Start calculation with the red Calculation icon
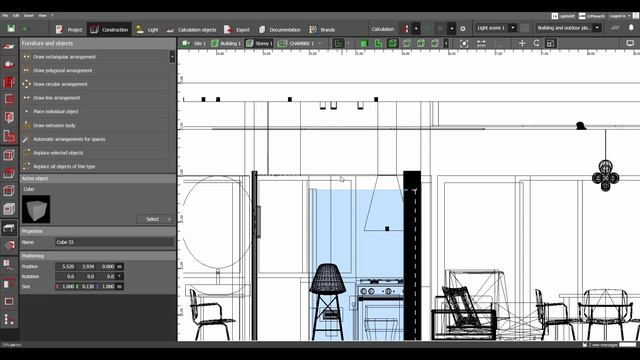The width and height of the screenshot is (640, 360). pyautogui.click(x=406, y=29)
